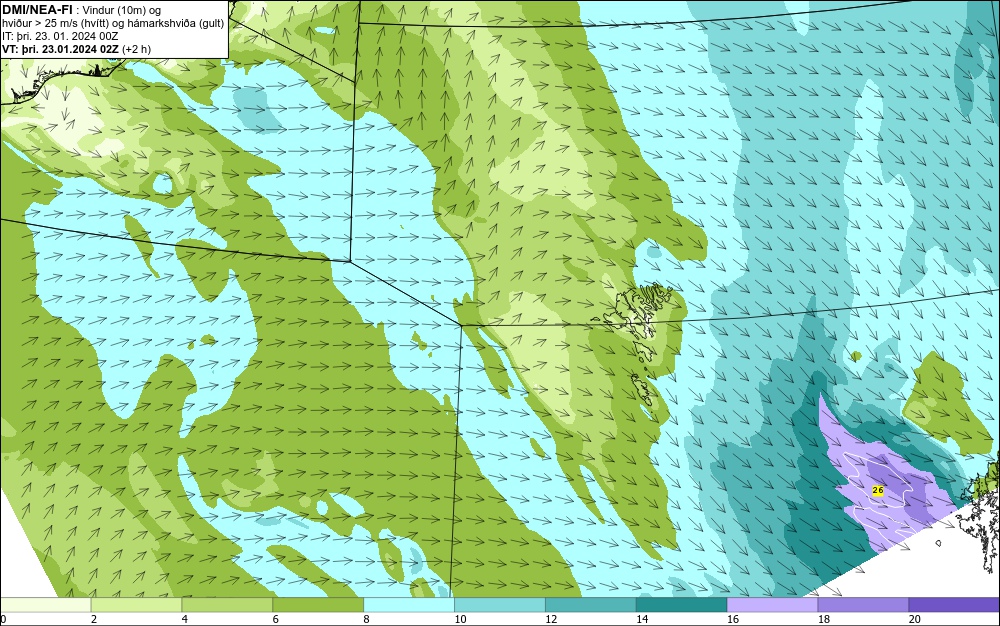
Task: Select the 18–20 m/s purple legend color
Action: 864,605
